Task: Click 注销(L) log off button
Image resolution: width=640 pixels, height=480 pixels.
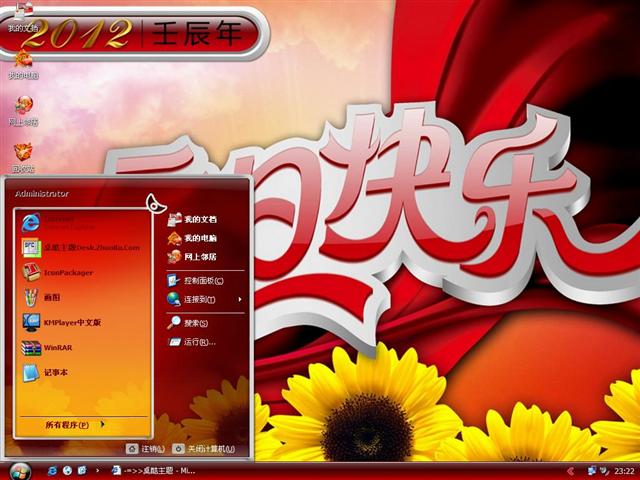Action: click(x=145, y=449)
